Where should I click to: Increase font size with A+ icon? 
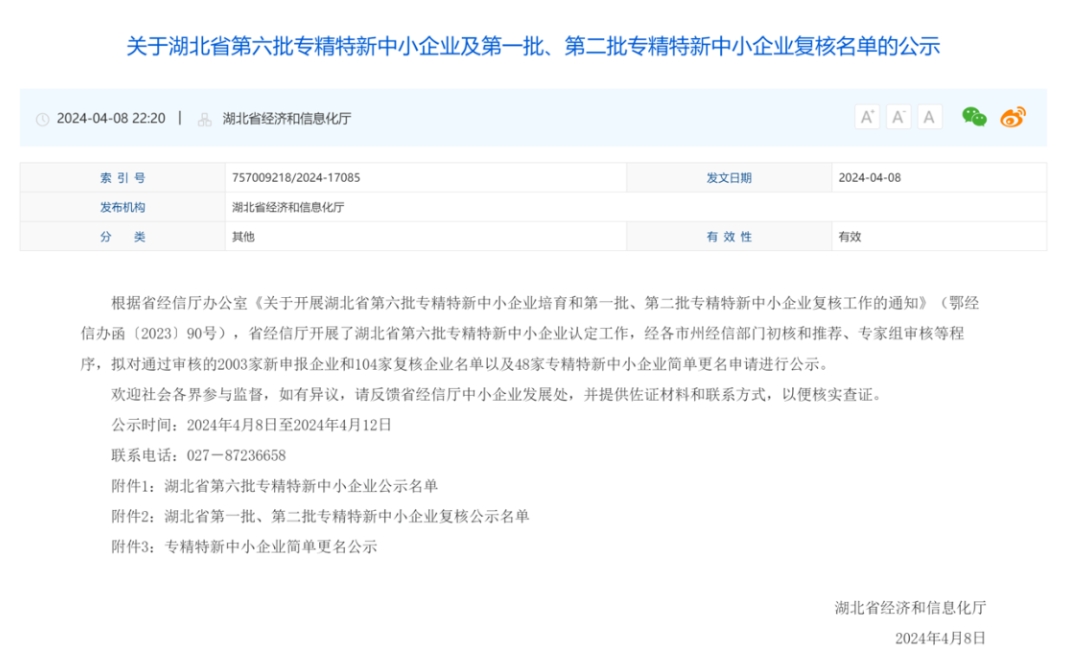coord(867,117)
